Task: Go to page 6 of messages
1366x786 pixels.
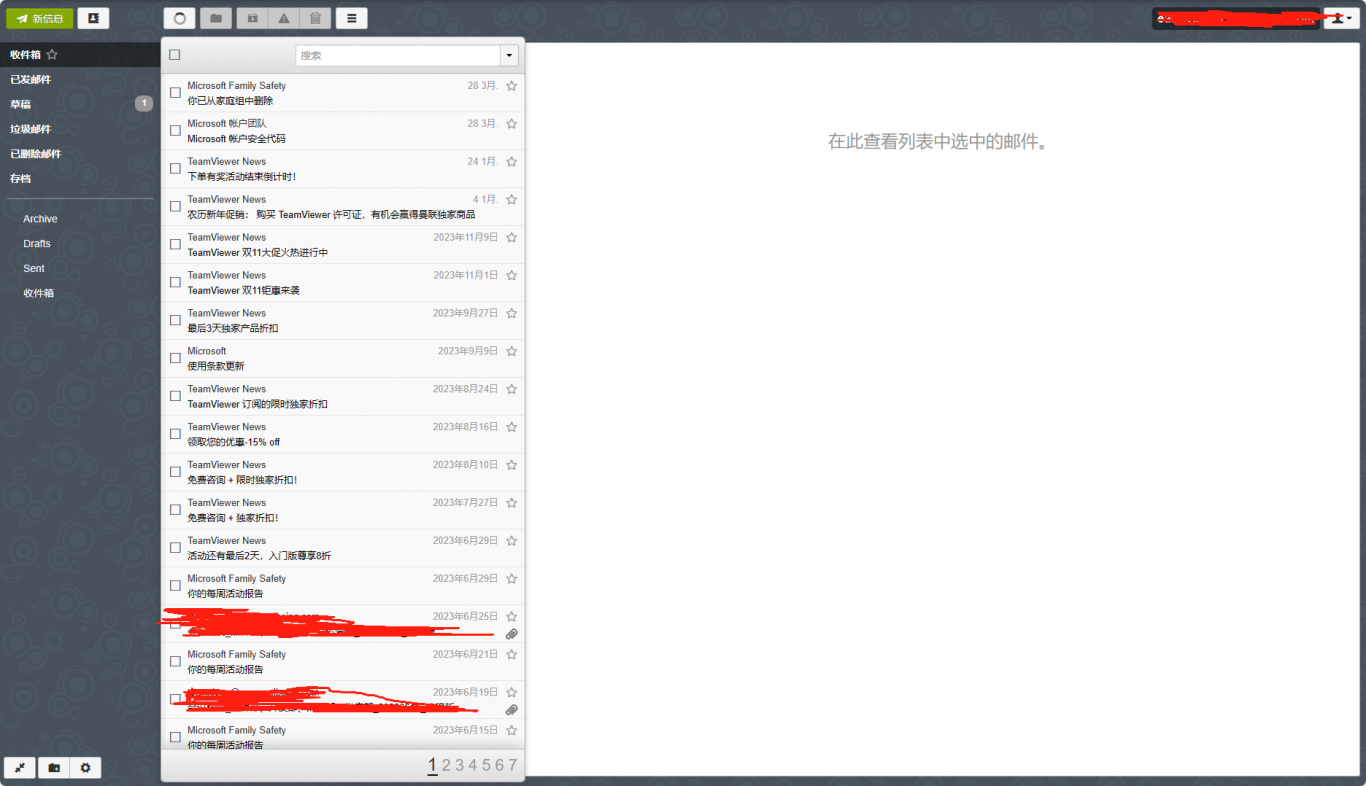Action: (x=500, y=766)
